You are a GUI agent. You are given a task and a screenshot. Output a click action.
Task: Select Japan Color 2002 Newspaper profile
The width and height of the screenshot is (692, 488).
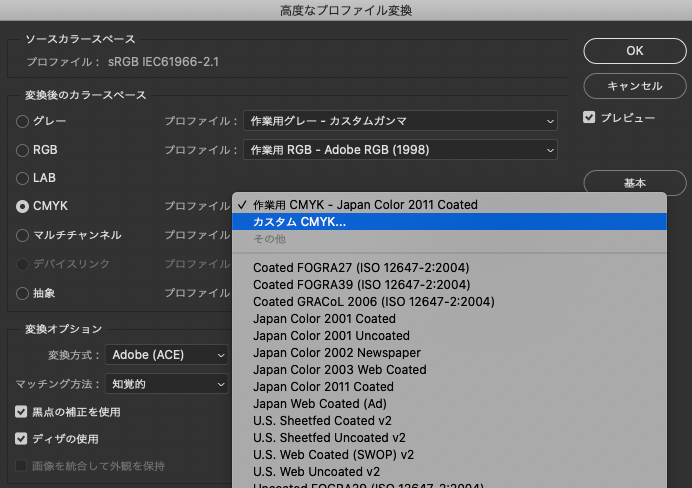click(x=449, y=353)
